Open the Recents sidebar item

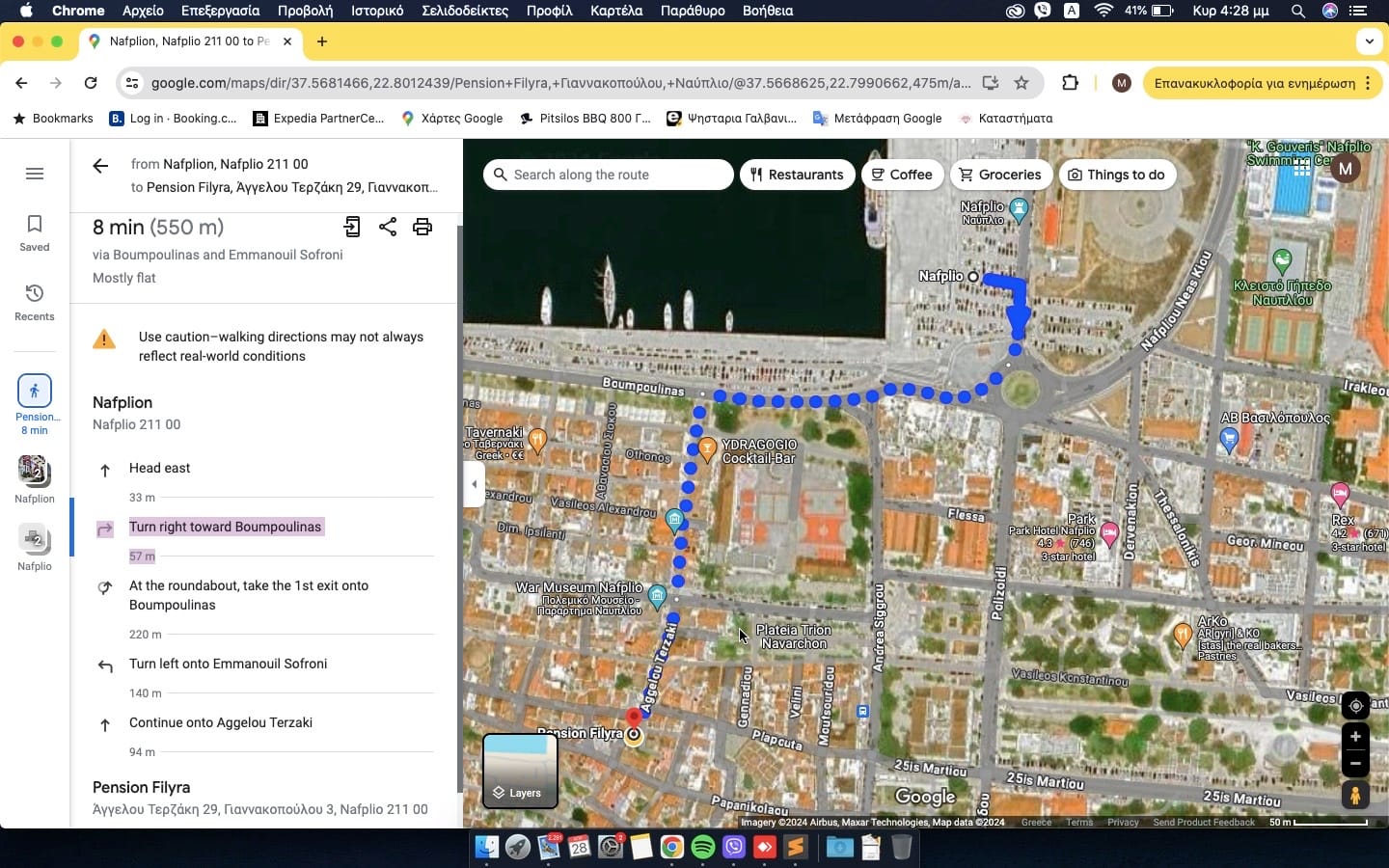point(35,303)
